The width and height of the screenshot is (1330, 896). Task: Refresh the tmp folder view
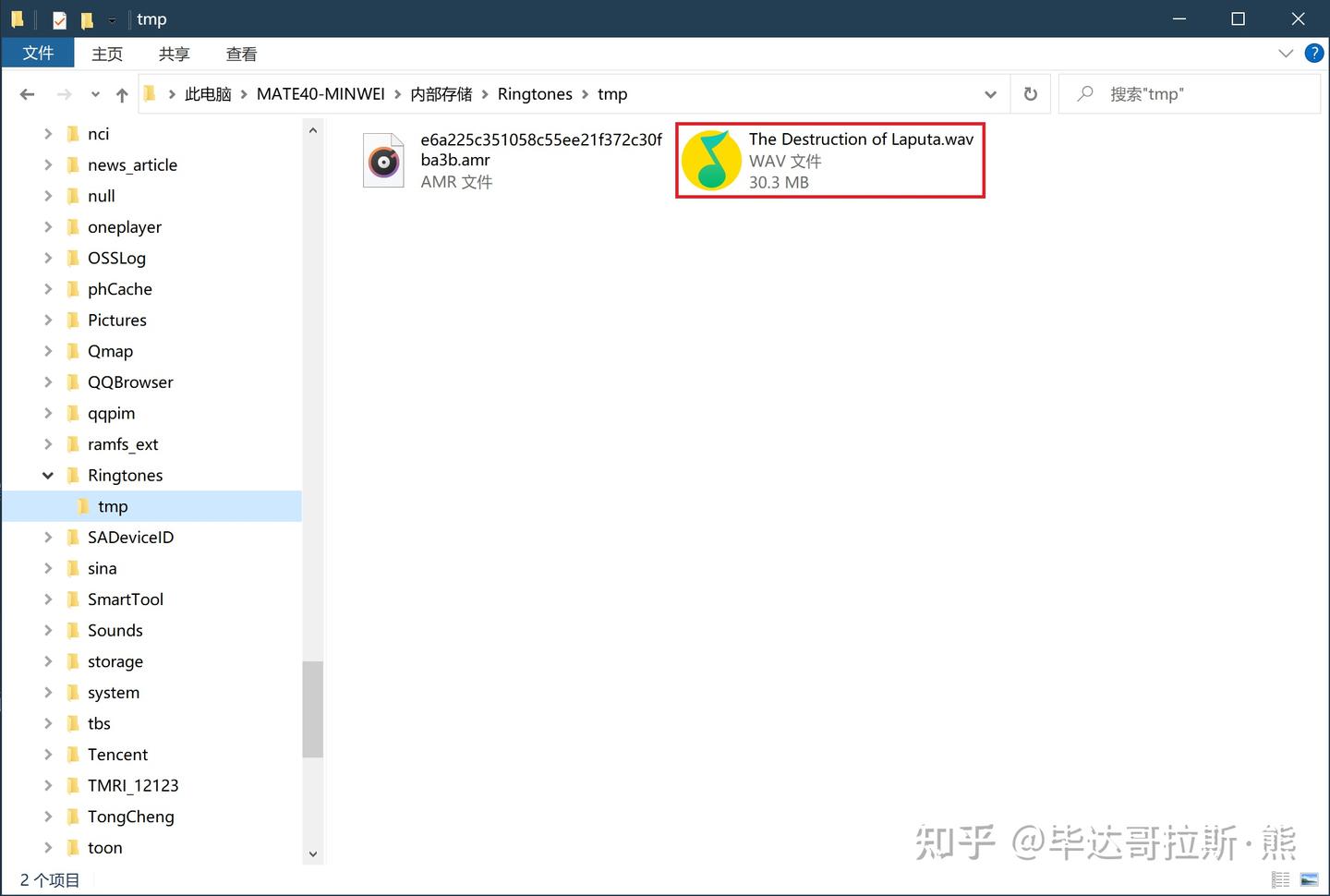[1031, 94]
